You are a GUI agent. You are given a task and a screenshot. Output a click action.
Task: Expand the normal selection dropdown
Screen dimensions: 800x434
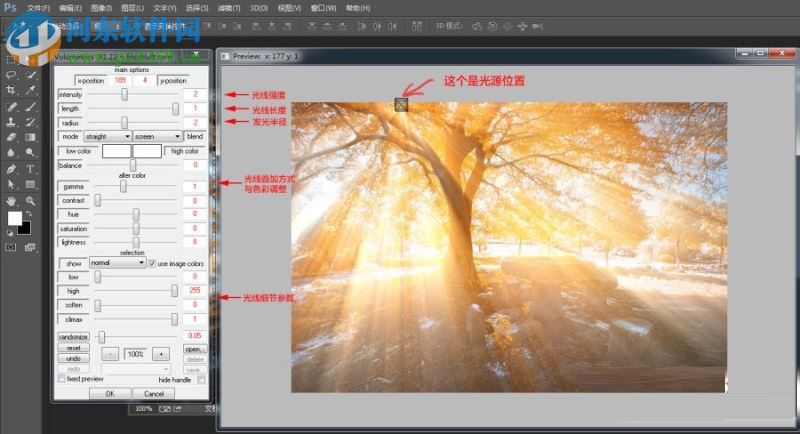coord(117,263)
